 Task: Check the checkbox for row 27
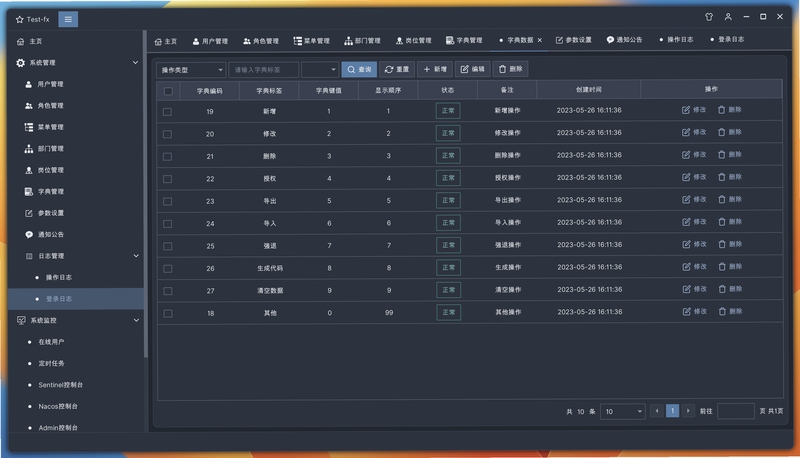[167, 291]
